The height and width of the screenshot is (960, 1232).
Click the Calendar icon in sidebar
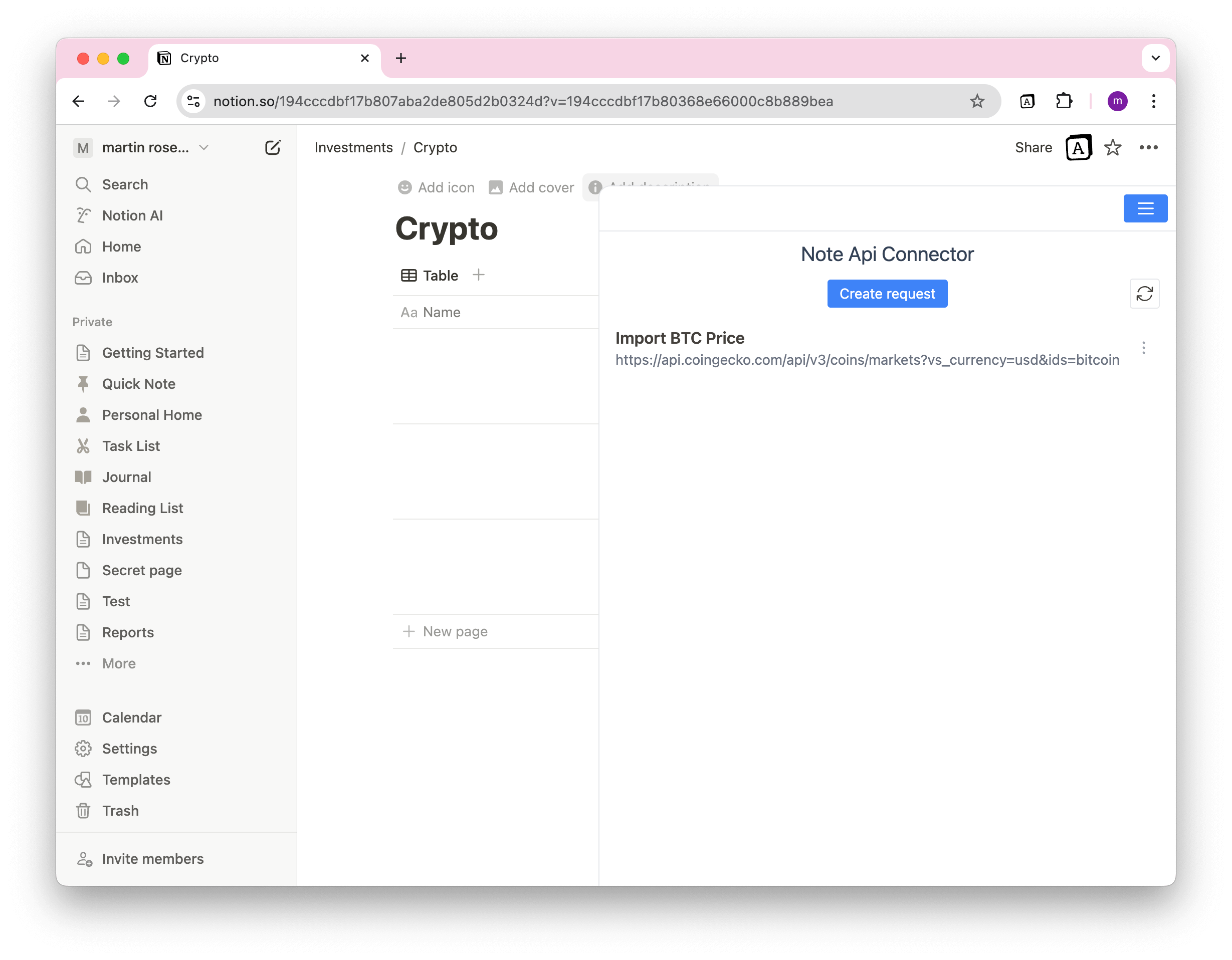click(84, 717)
